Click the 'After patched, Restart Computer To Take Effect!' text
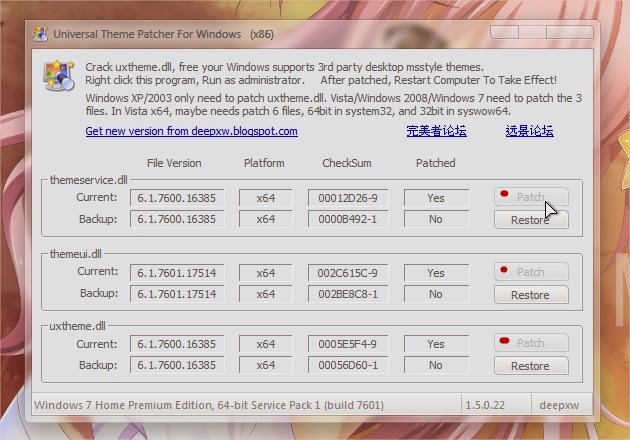Viewport: 630px width, 440px height. [439, 80]
